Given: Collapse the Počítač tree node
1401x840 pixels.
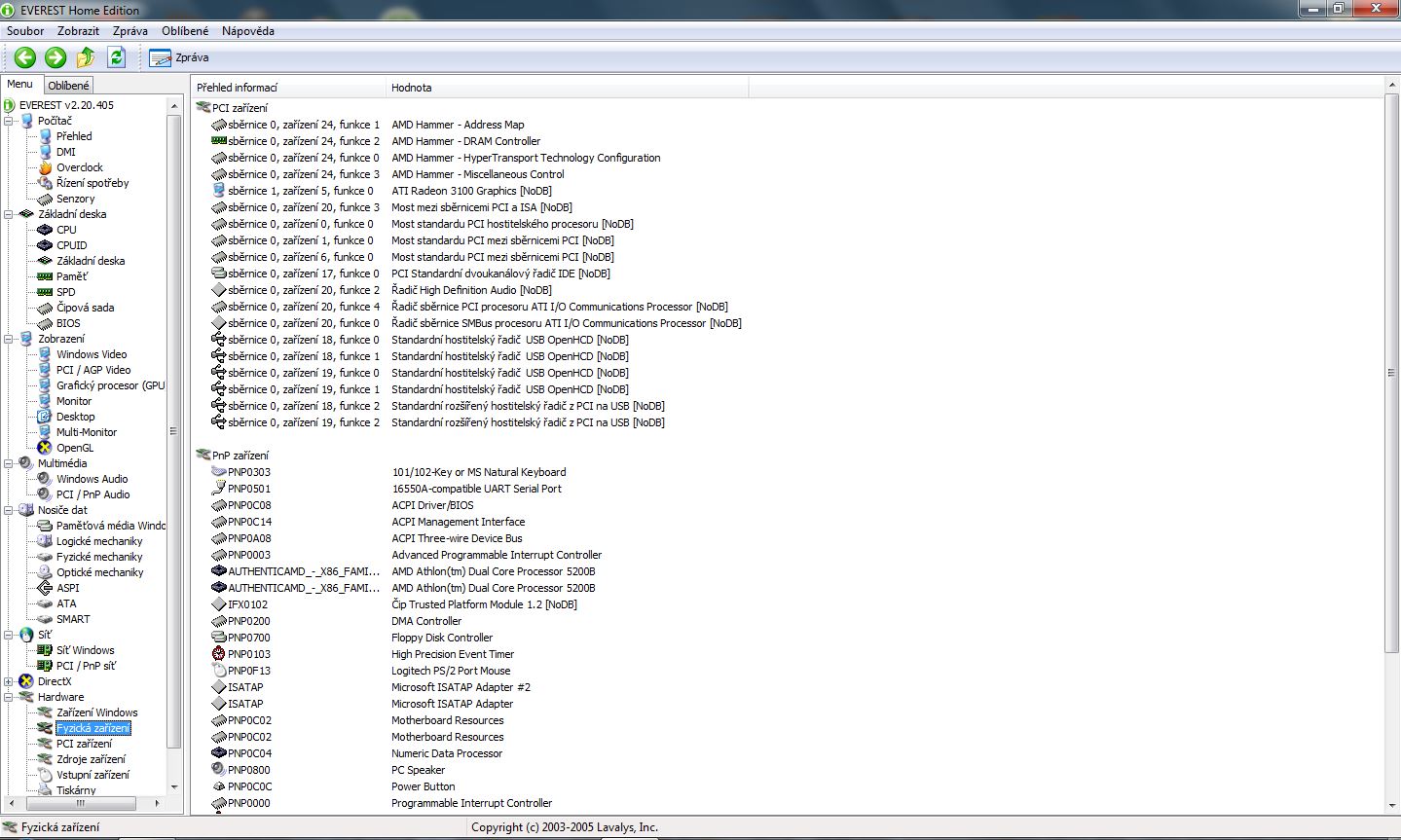Looking at the screenshot, I should [9, 121].
